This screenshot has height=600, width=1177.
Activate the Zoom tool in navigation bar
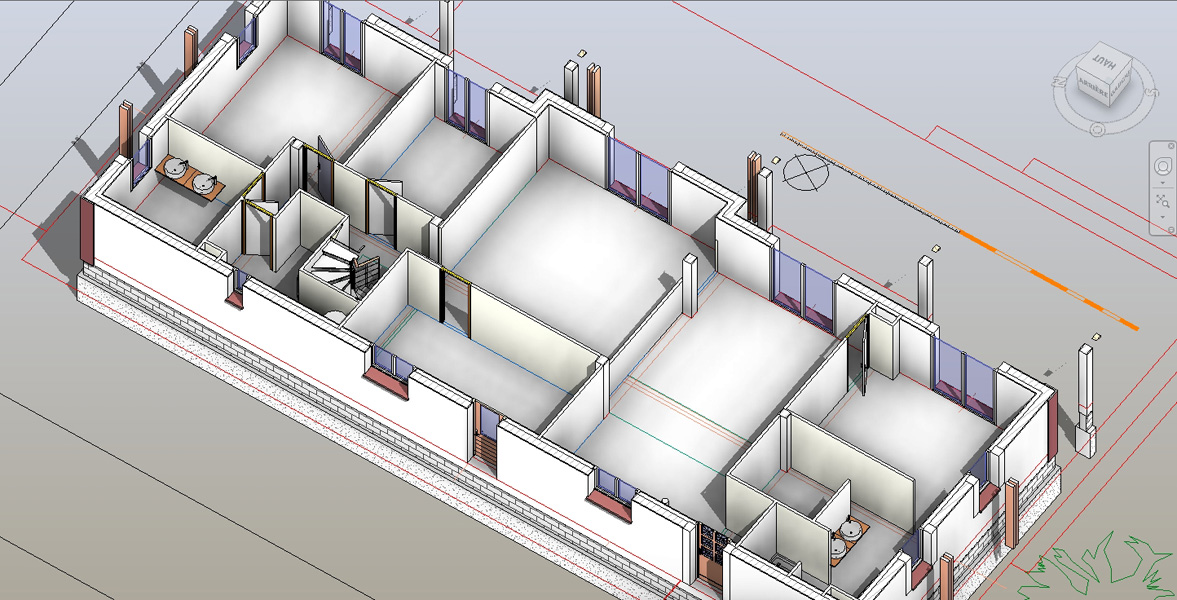[x=1162, y=201]
